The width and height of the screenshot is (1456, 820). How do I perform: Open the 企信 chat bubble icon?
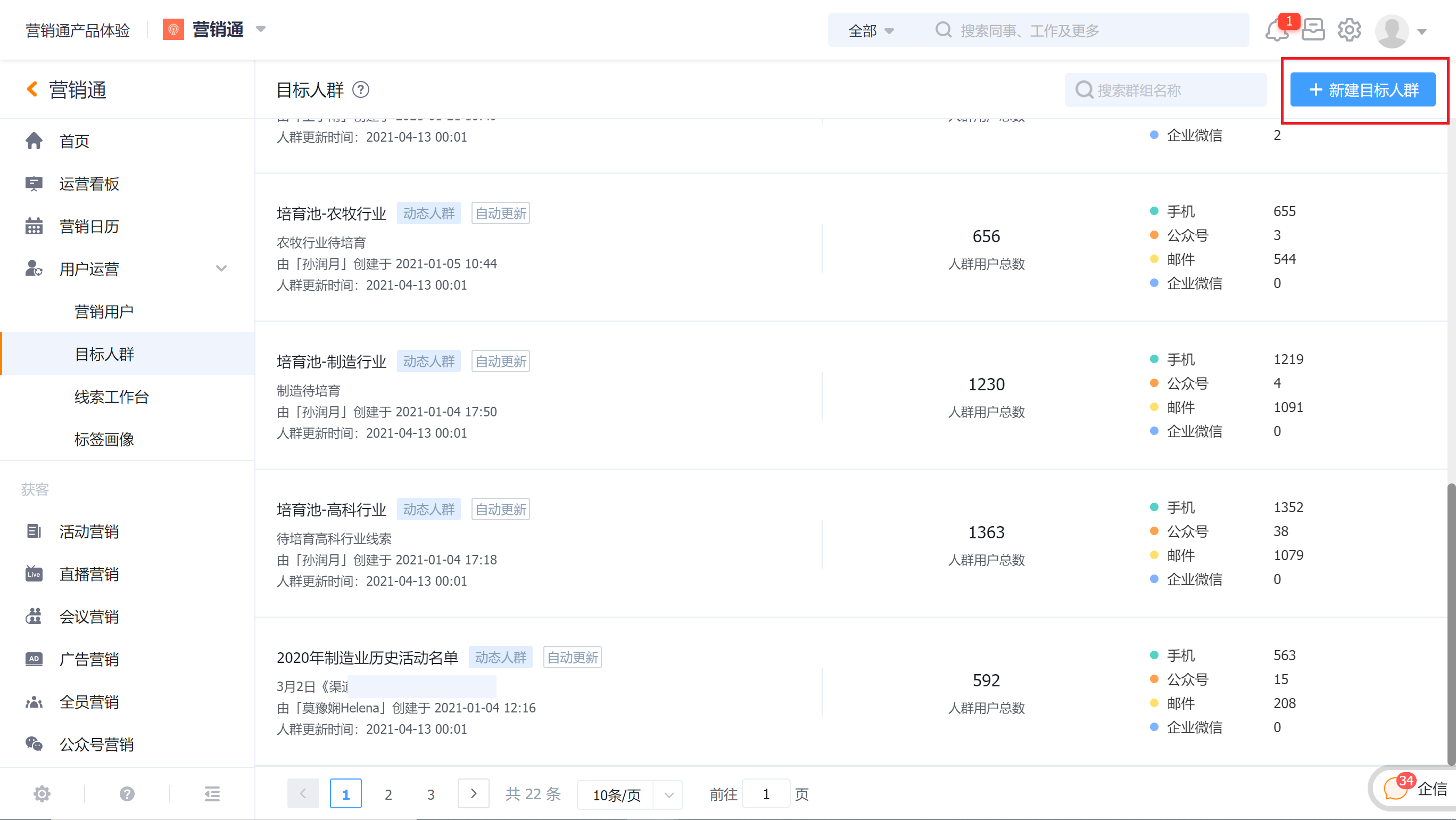coord(1395,788)
